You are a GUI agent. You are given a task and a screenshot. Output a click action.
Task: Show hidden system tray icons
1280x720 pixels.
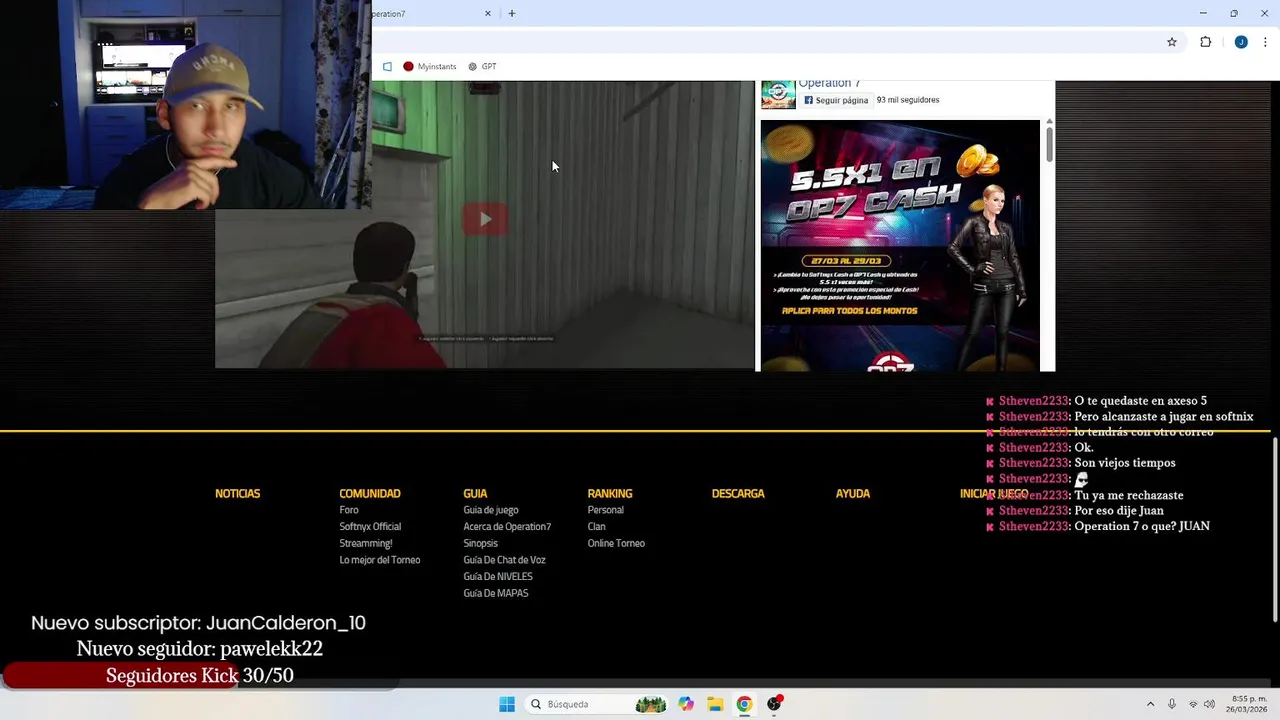[x=1150, y=704]
